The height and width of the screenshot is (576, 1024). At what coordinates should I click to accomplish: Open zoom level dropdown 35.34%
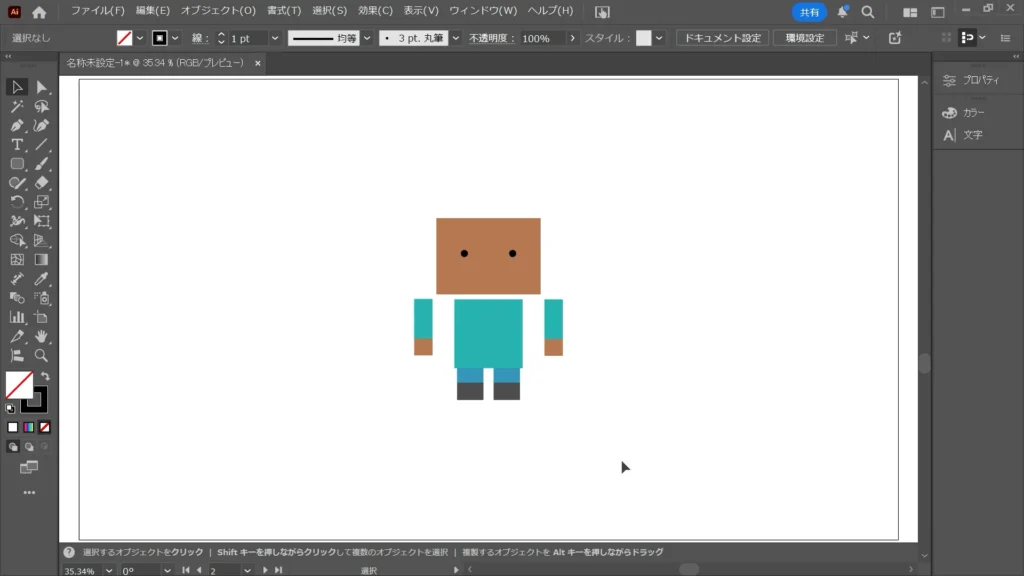coord(109,571)
